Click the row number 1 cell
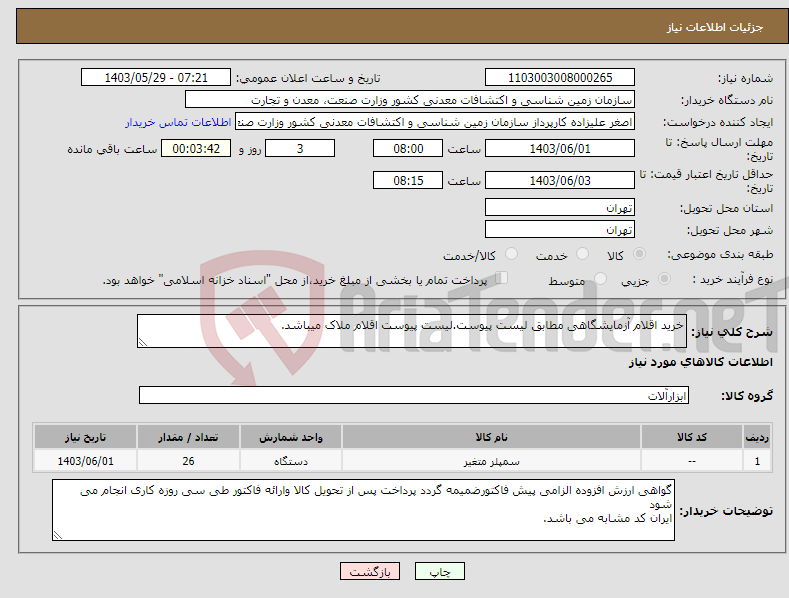This screenshot has width=789, height=598. point(757,461)
